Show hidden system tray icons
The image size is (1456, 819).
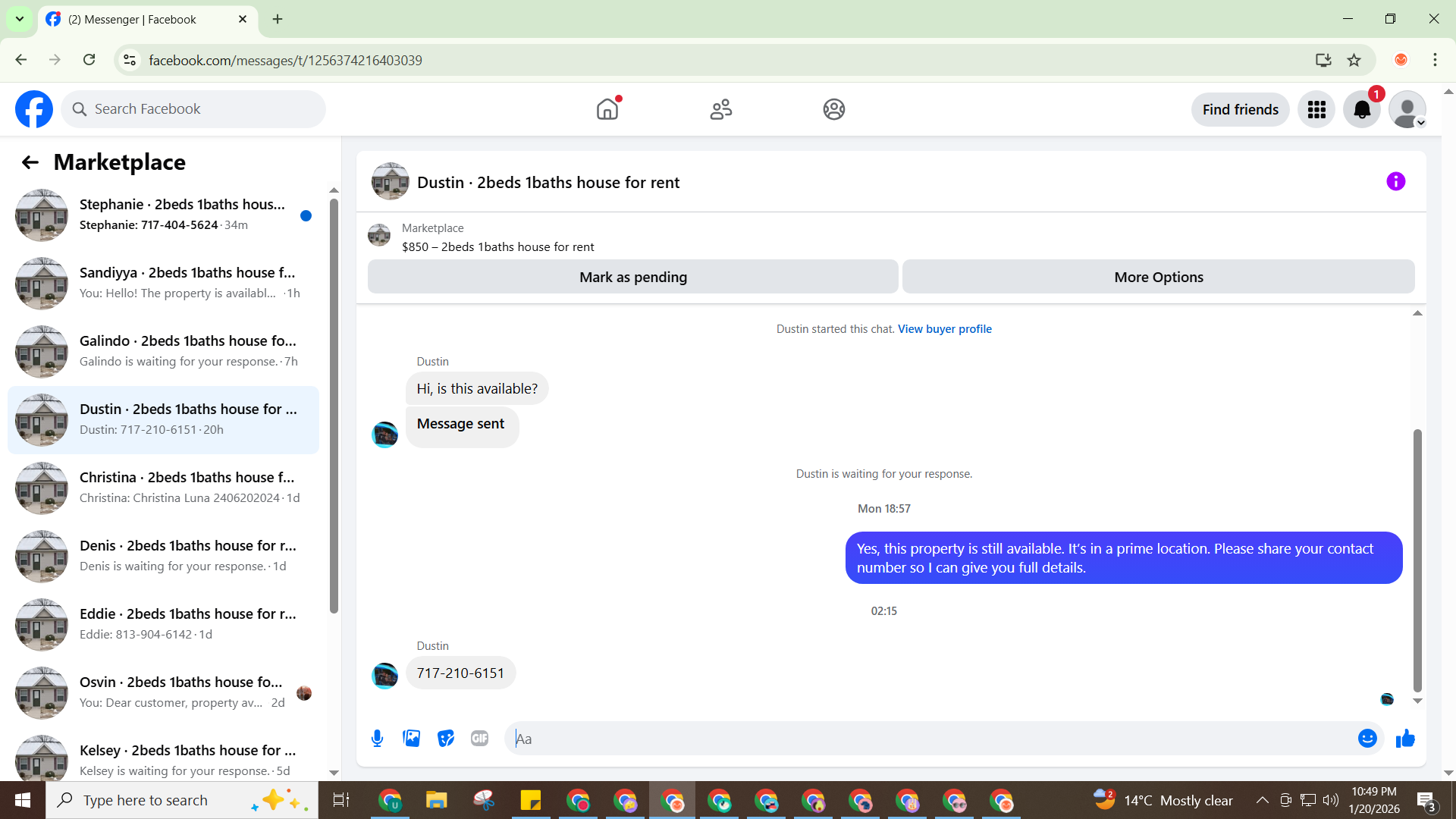point(1262,800)
